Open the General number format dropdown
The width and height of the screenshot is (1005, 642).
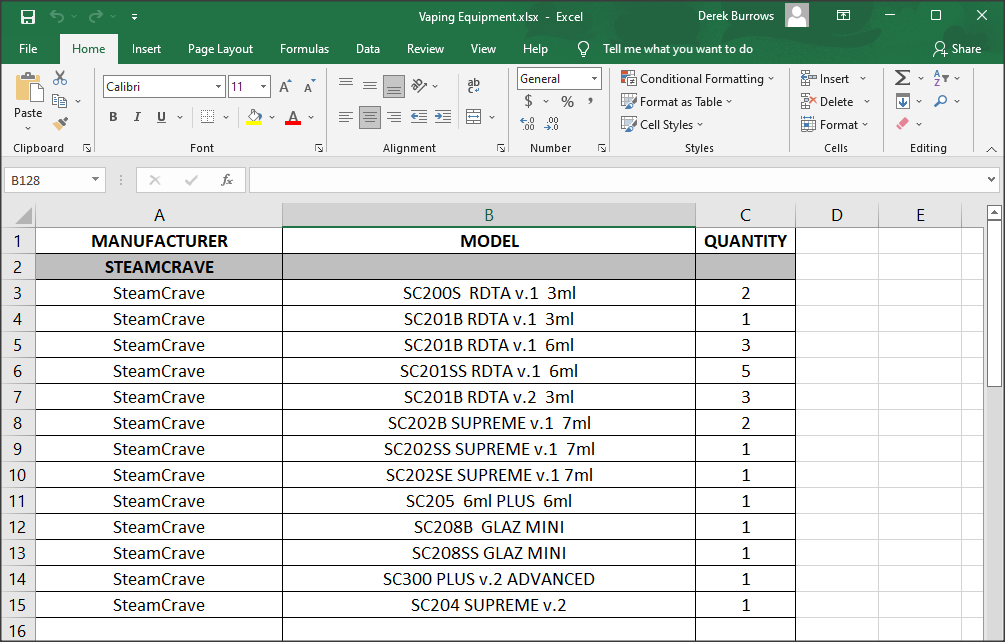point(594,78)
